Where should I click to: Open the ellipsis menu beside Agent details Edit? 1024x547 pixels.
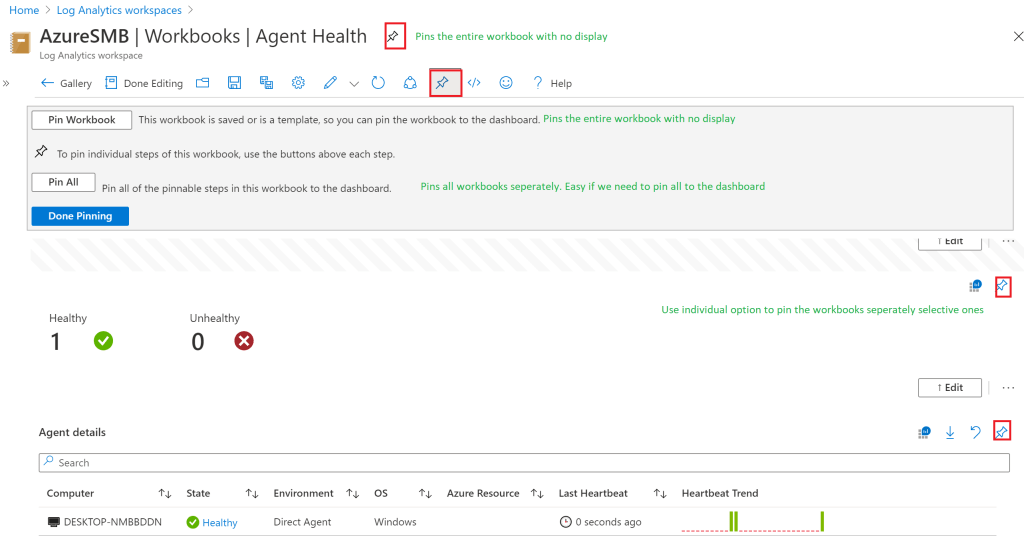[1008, 387]
